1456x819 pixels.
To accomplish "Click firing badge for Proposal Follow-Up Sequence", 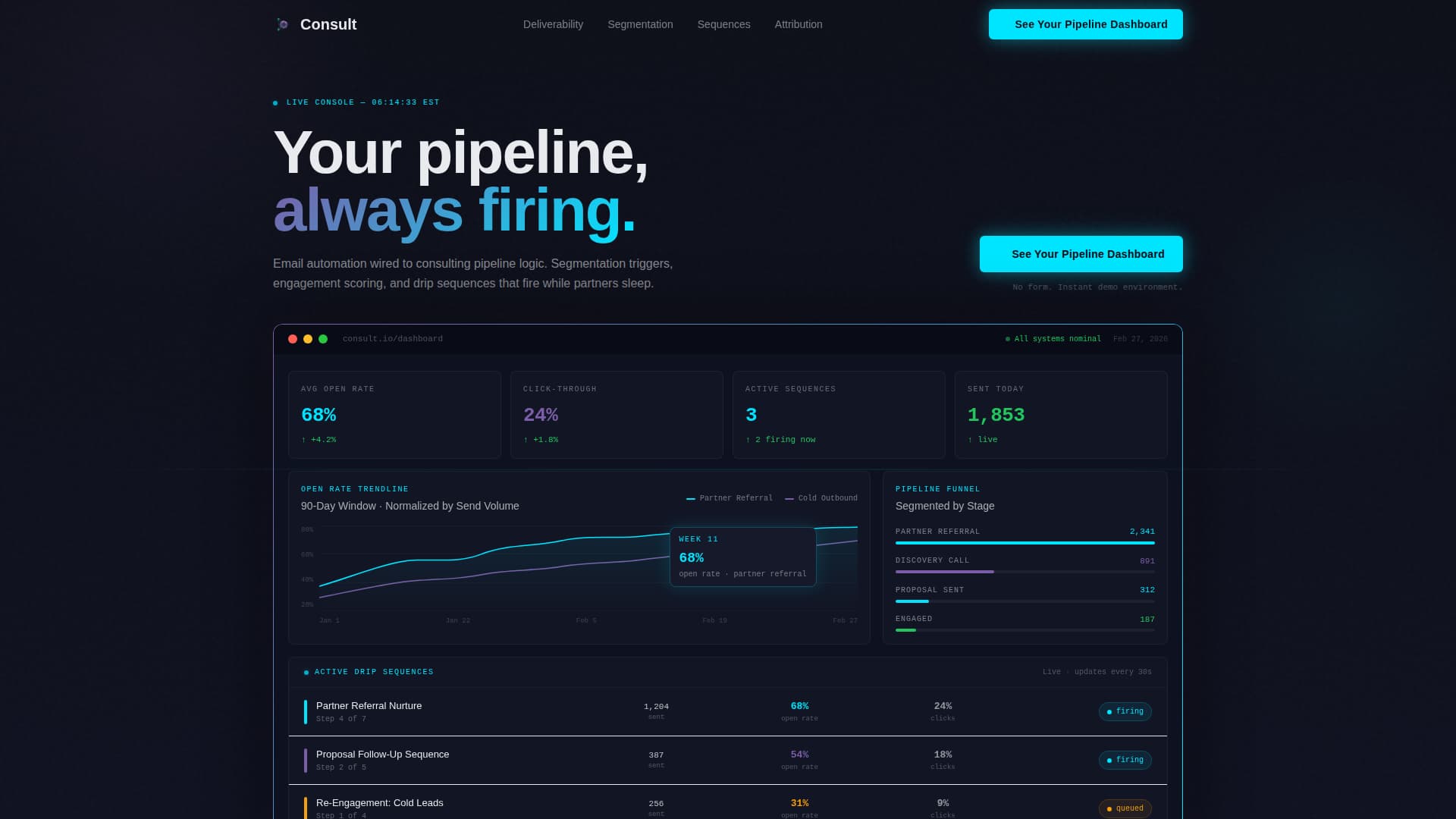I will click(x=1125, y=760).
